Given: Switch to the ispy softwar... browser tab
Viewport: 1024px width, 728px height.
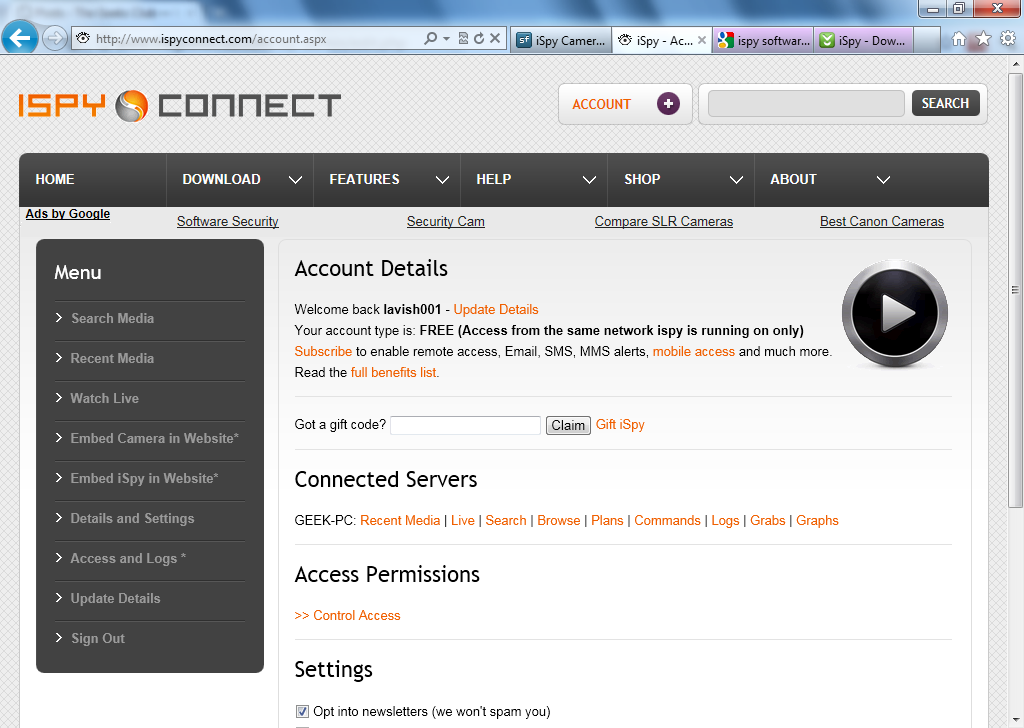Looking at the screenshot, I should tap(763, 40).
